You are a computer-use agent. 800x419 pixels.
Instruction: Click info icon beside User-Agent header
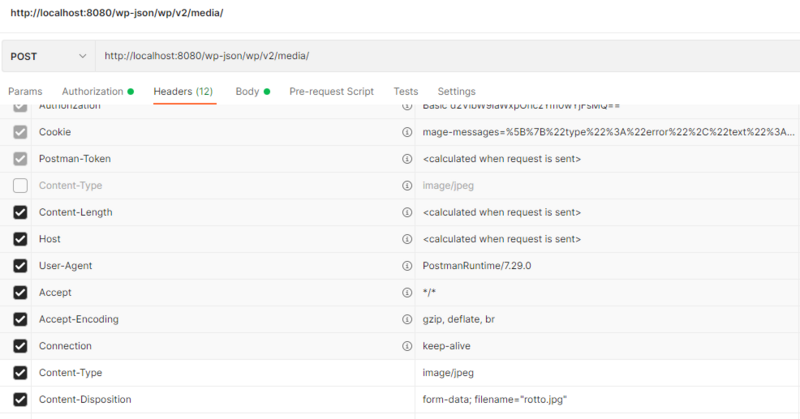click(x=407, y=266)
